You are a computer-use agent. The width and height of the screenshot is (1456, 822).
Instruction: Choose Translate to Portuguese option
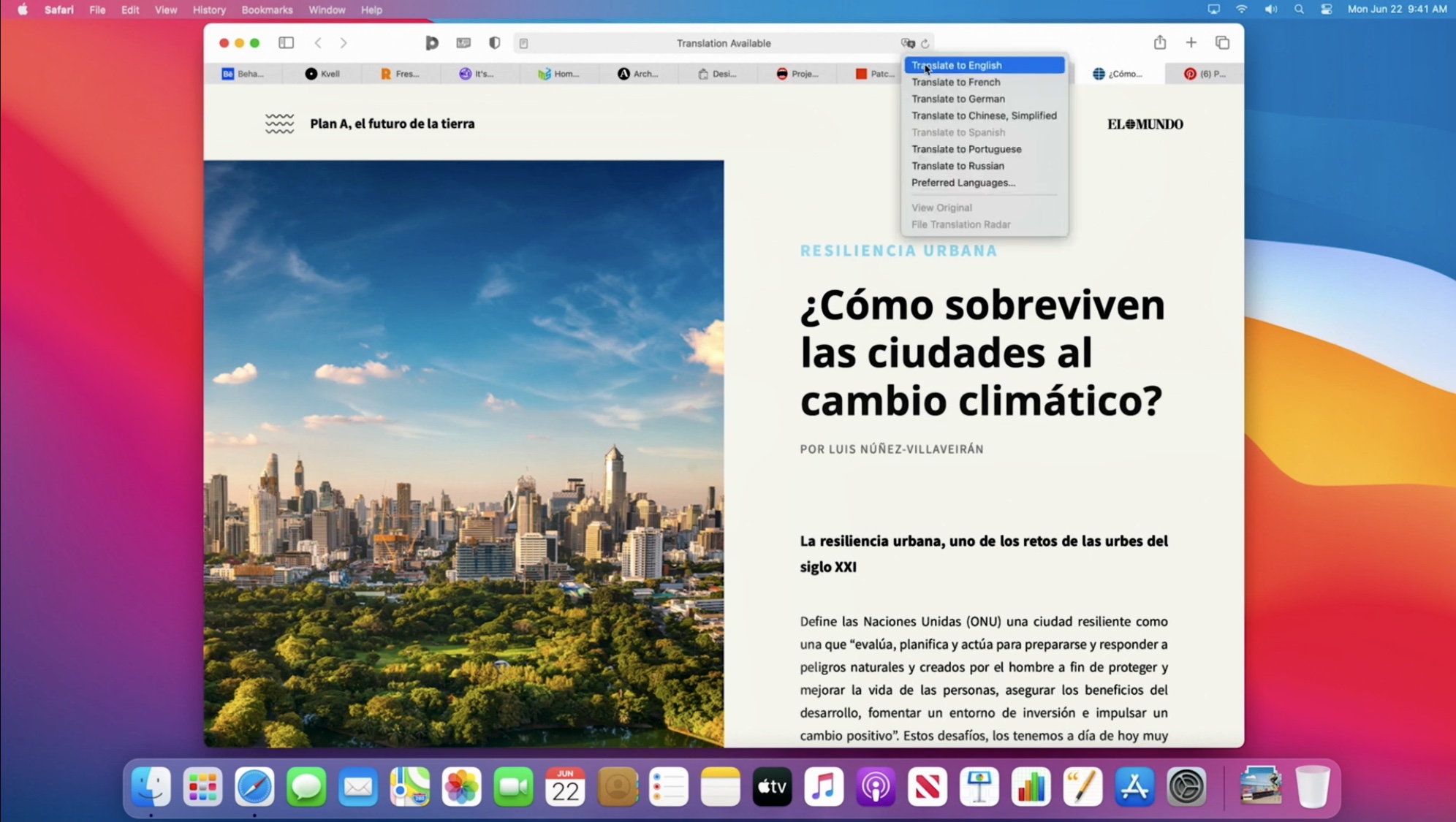(x=966, y=149)
